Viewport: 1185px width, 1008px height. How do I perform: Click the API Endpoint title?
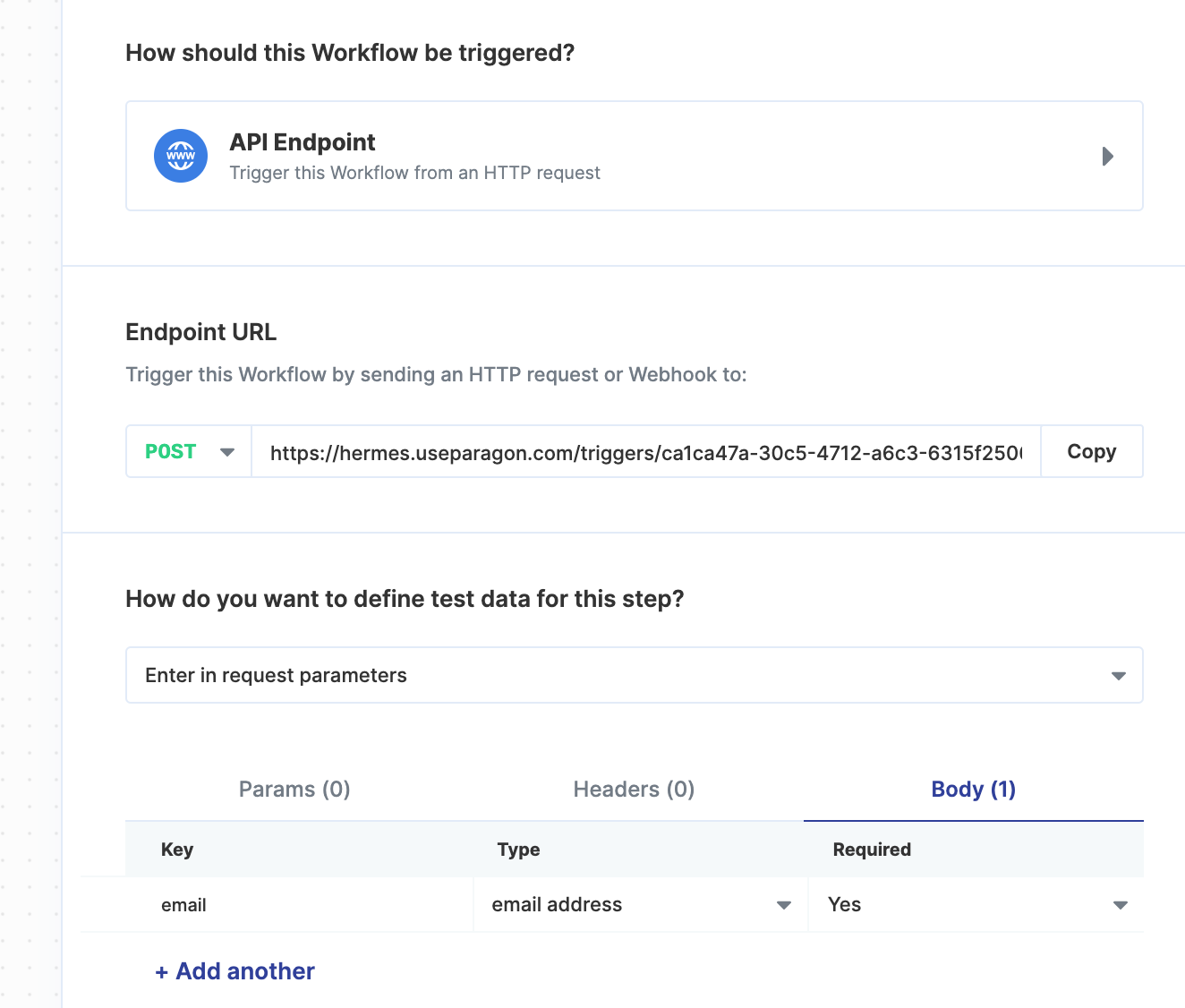(x=303, y=142)
